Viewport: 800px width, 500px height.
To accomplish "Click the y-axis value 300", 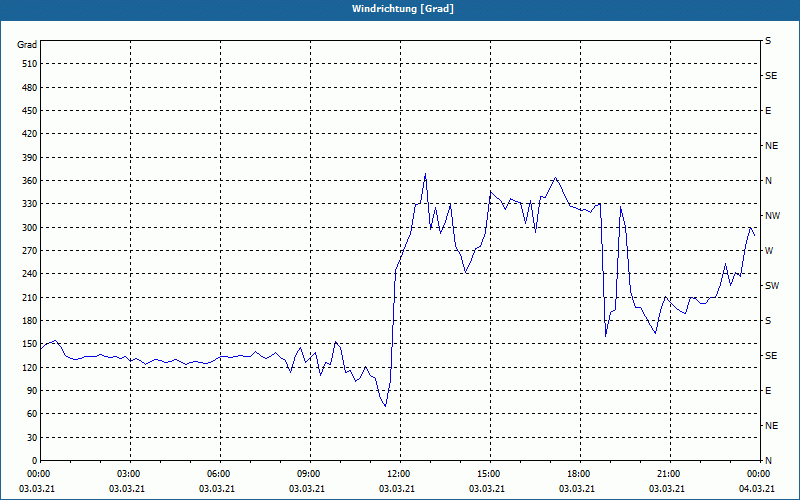I will pos(30,228).
